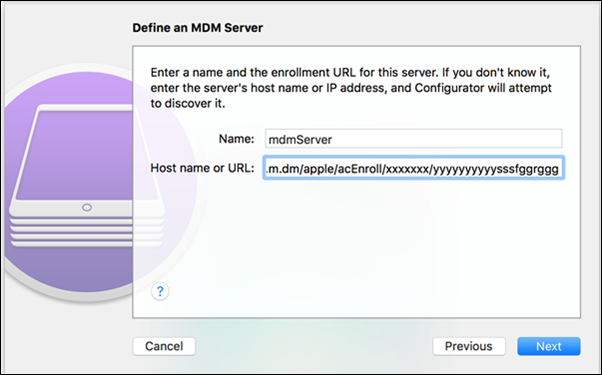
Task: Click the 'Define an MDM Server' heading
Action: point(197,28)
